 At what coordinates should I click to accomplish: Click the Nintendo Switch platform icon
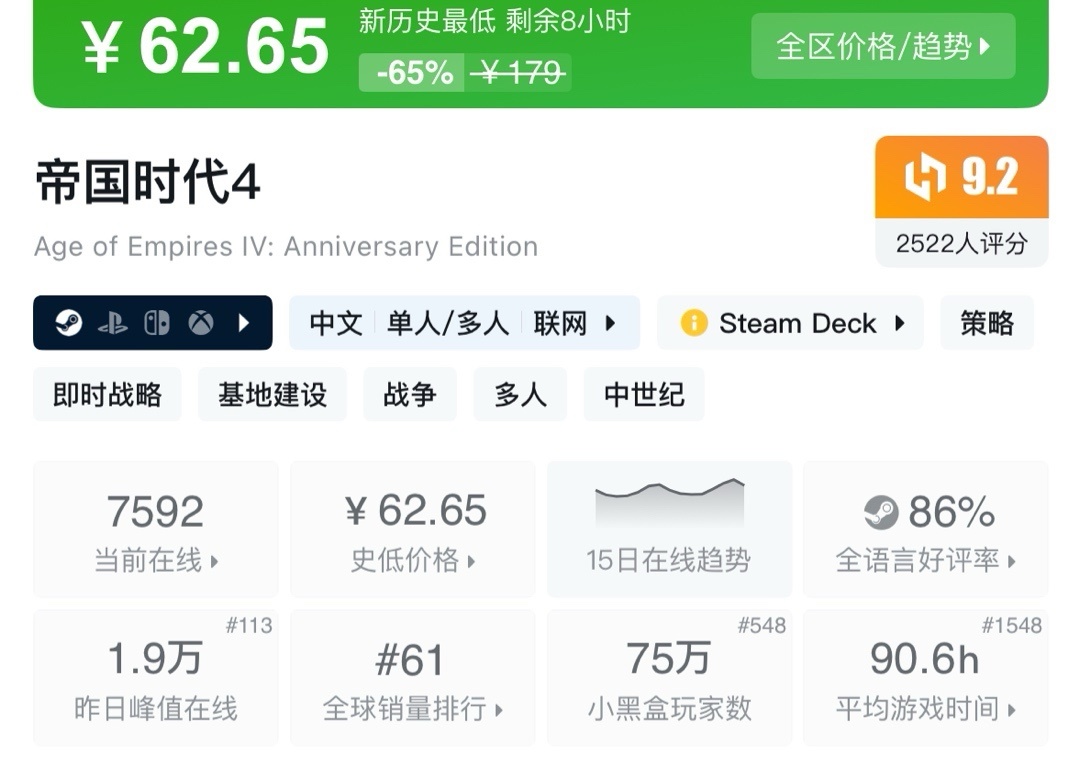157,323
